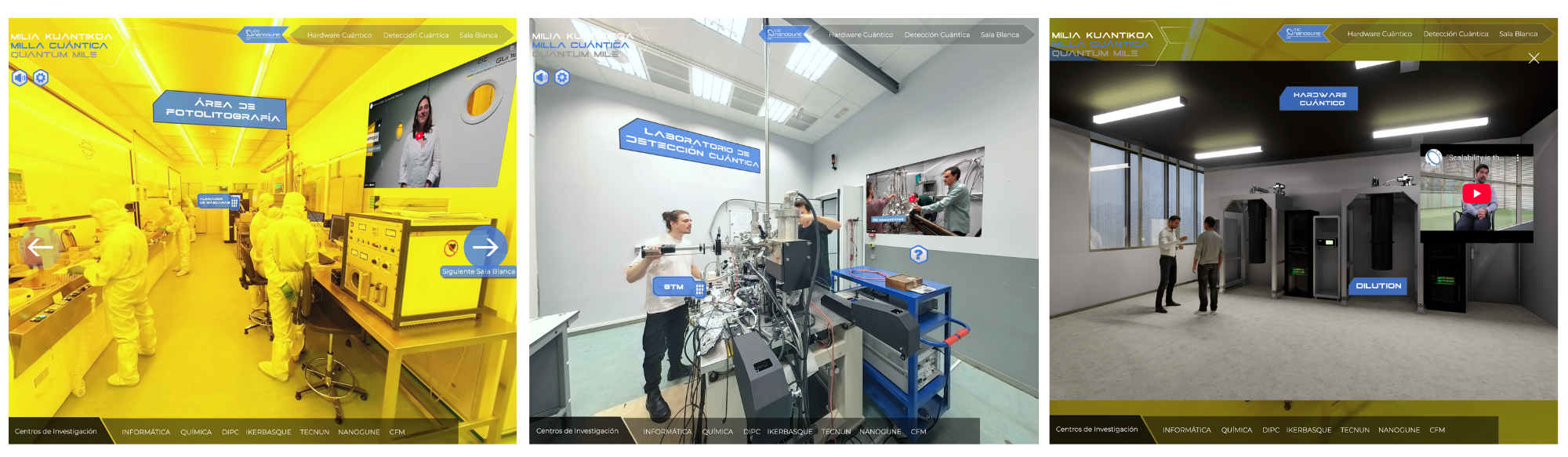The image size is (1568, 457).
Task: Open the Alineador de Máscaras hotspot
Action: [218, 201]
